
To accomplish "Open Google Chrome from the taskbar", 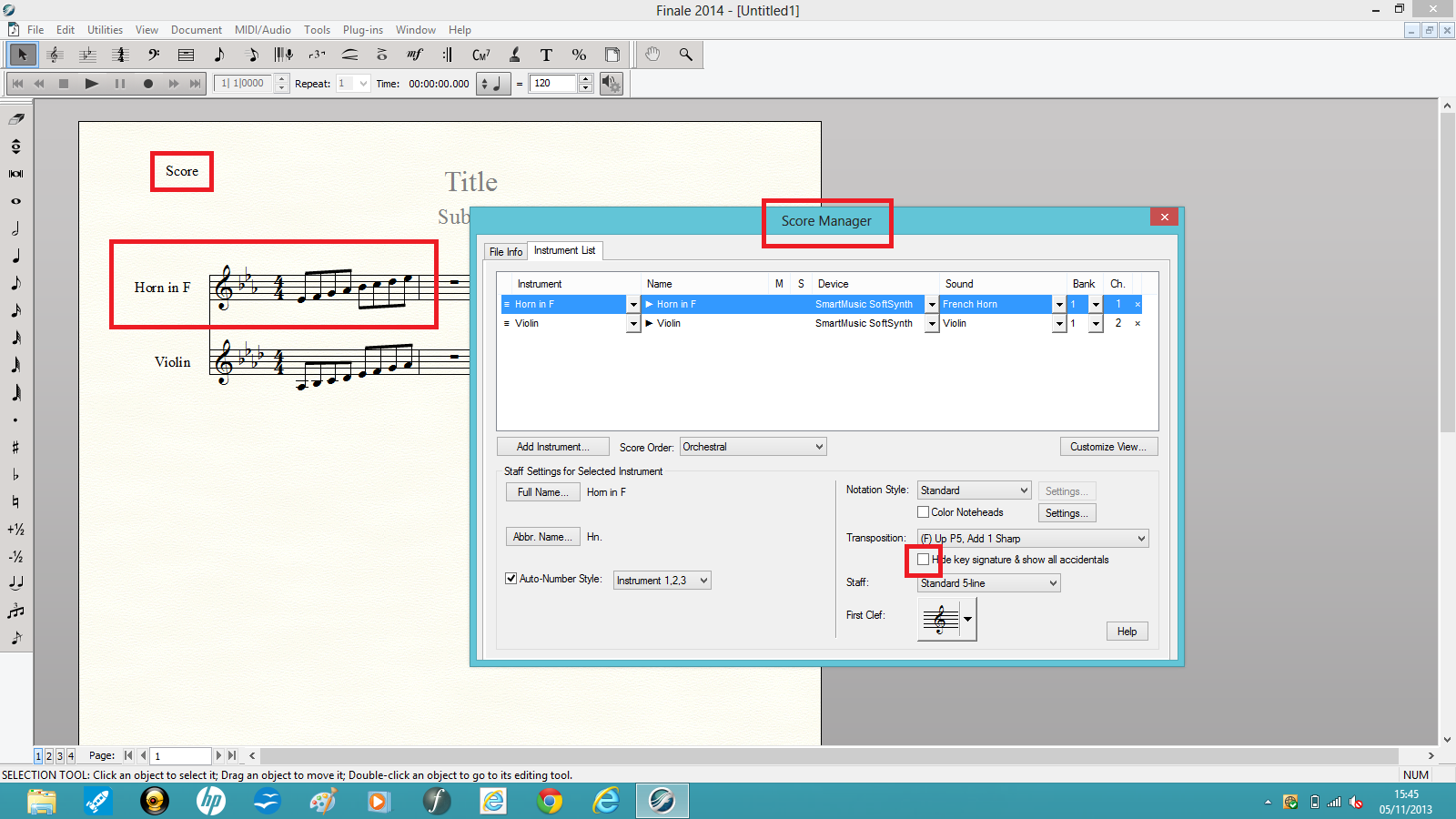I will click(550, 801).
